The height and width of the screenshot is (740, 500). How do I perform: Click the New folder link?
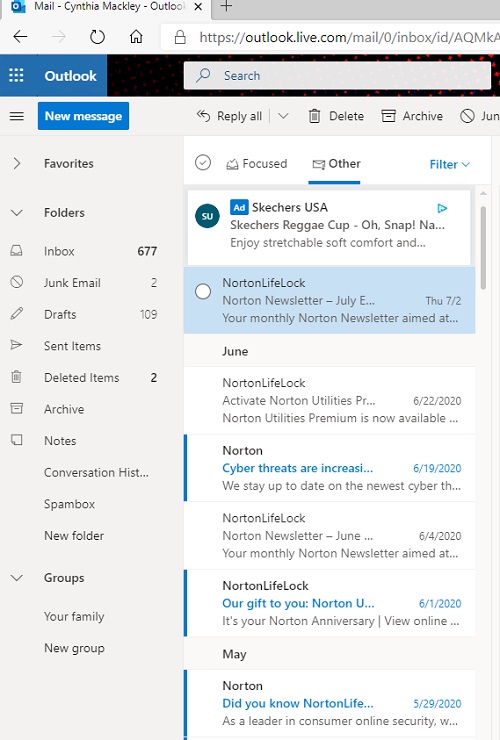(x=74, y=536)
